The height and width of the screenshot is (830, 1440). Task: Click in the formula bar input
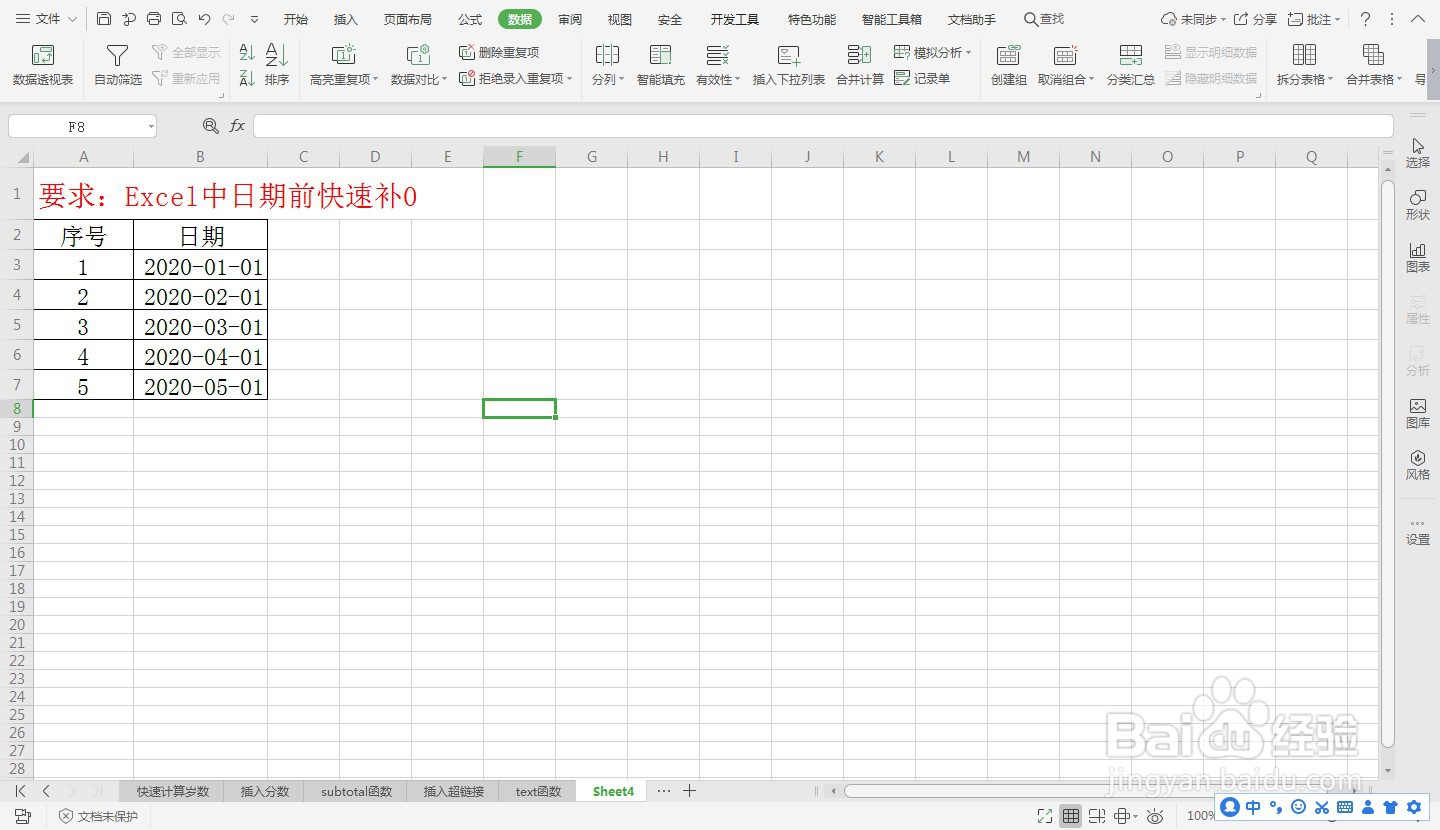pyautogui.click(x=823, y=126)
